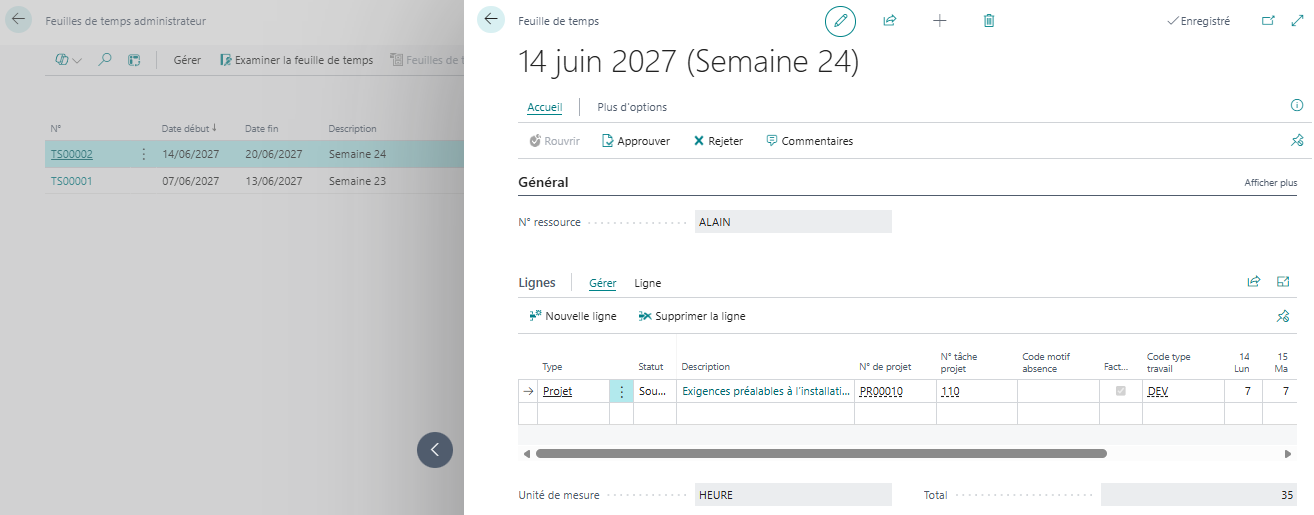Select the Ligne tab in the Lignes section
The image size is (1314, 515).
click(648, 283)
